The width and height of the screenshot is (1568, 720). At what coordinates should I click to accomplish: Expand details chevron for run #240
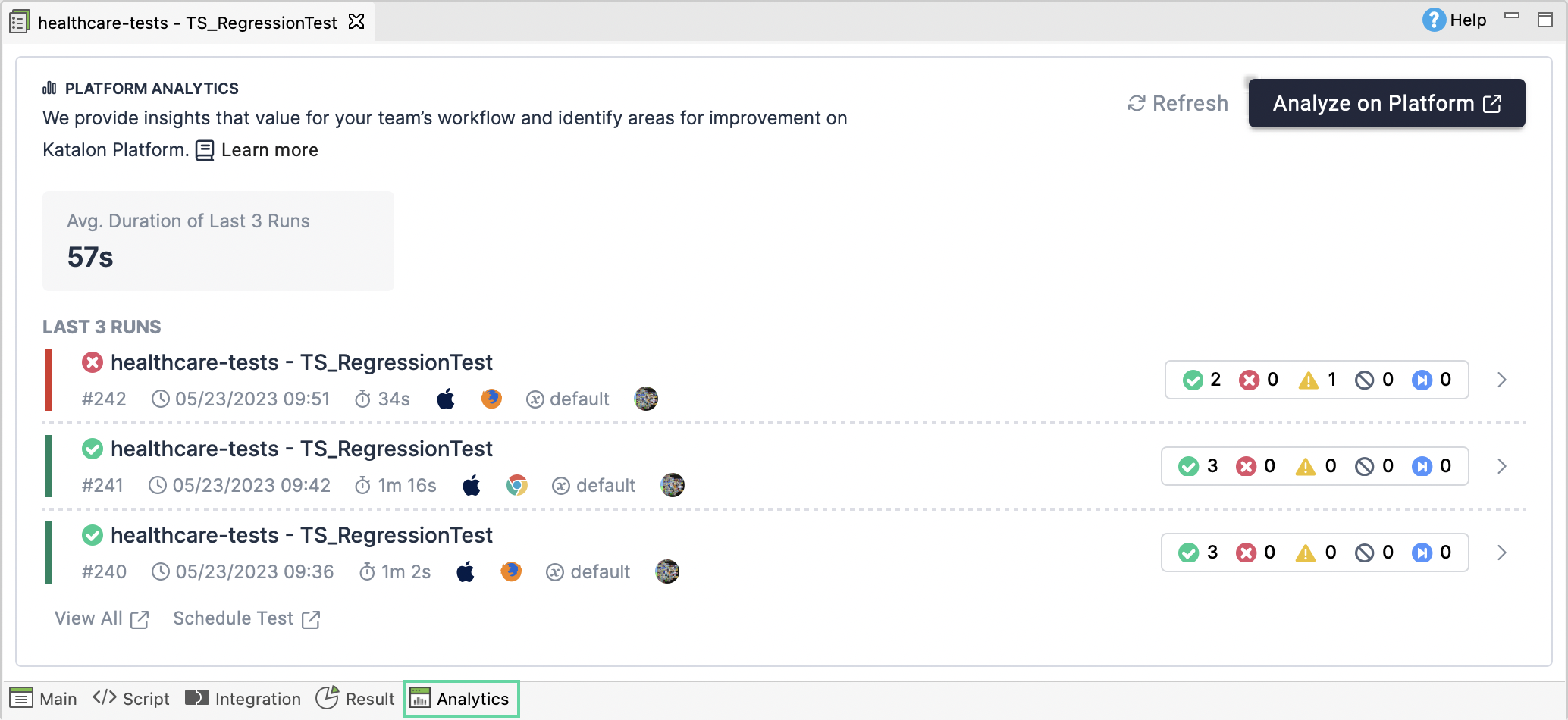(x=1501, y=553)
